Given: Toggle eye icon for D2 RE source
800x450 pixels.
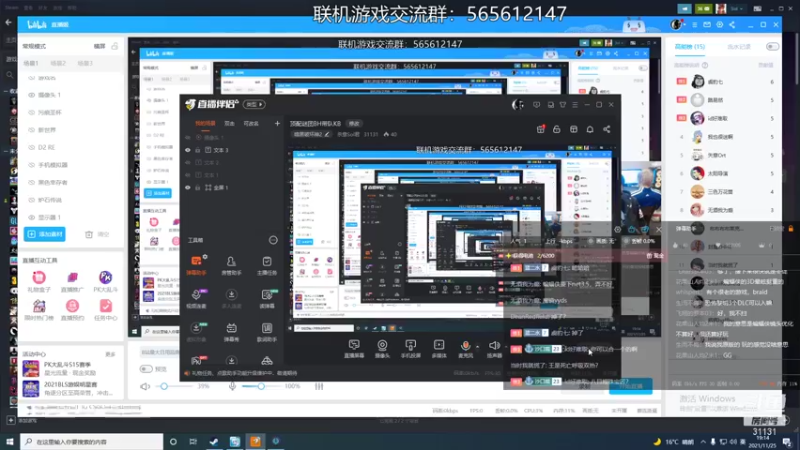Looking at the screenshot, I should (32, 147).
